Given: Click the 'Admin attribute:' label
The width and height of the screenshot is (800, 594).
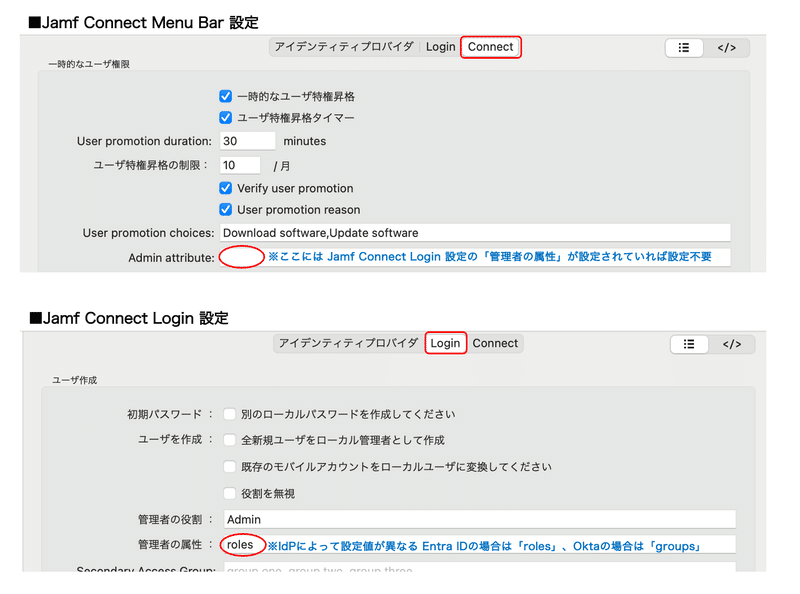Looking at the screenshot, I should tap(171, 258).
